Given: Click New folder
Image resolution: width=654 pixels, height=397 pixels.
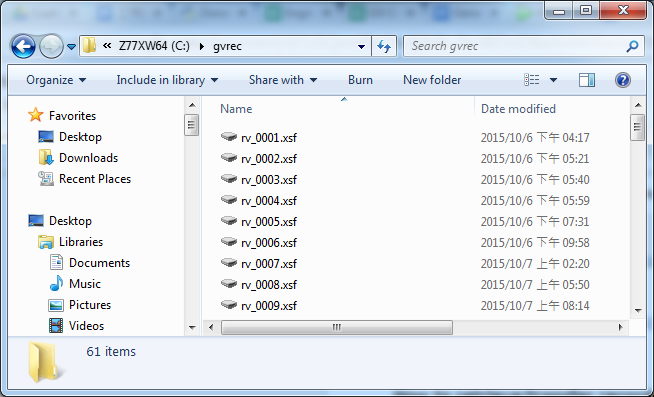Looking at the screenshot, I should pyautogui.click(x=432, y=80).
